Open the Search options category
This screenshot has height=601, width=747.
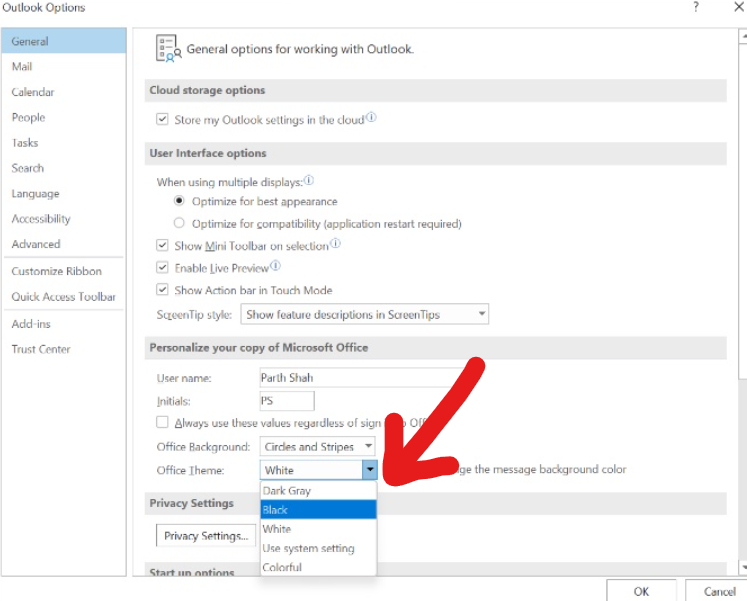(64, 168)
